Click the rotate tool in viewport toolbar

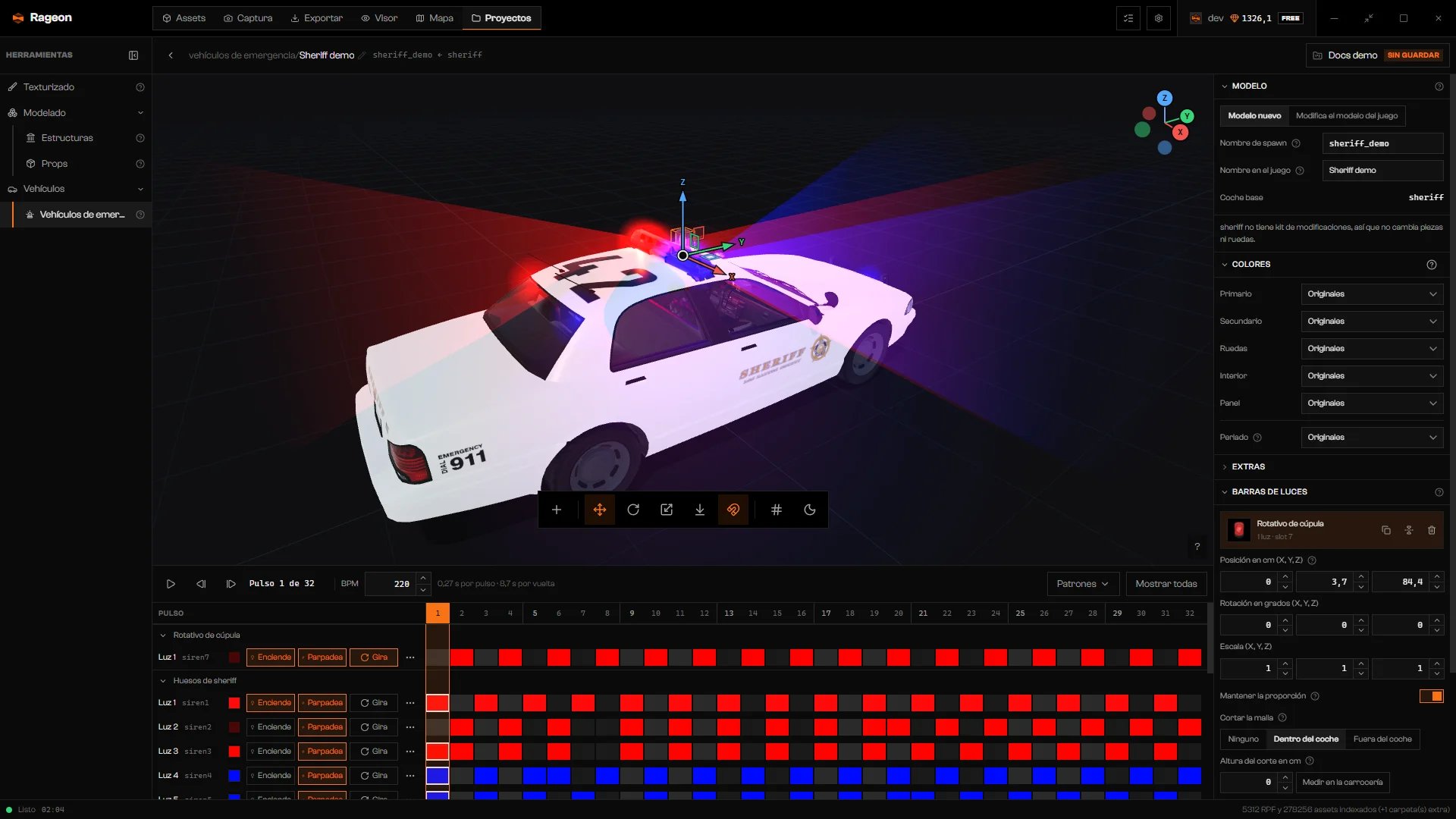tap(633, 510)
